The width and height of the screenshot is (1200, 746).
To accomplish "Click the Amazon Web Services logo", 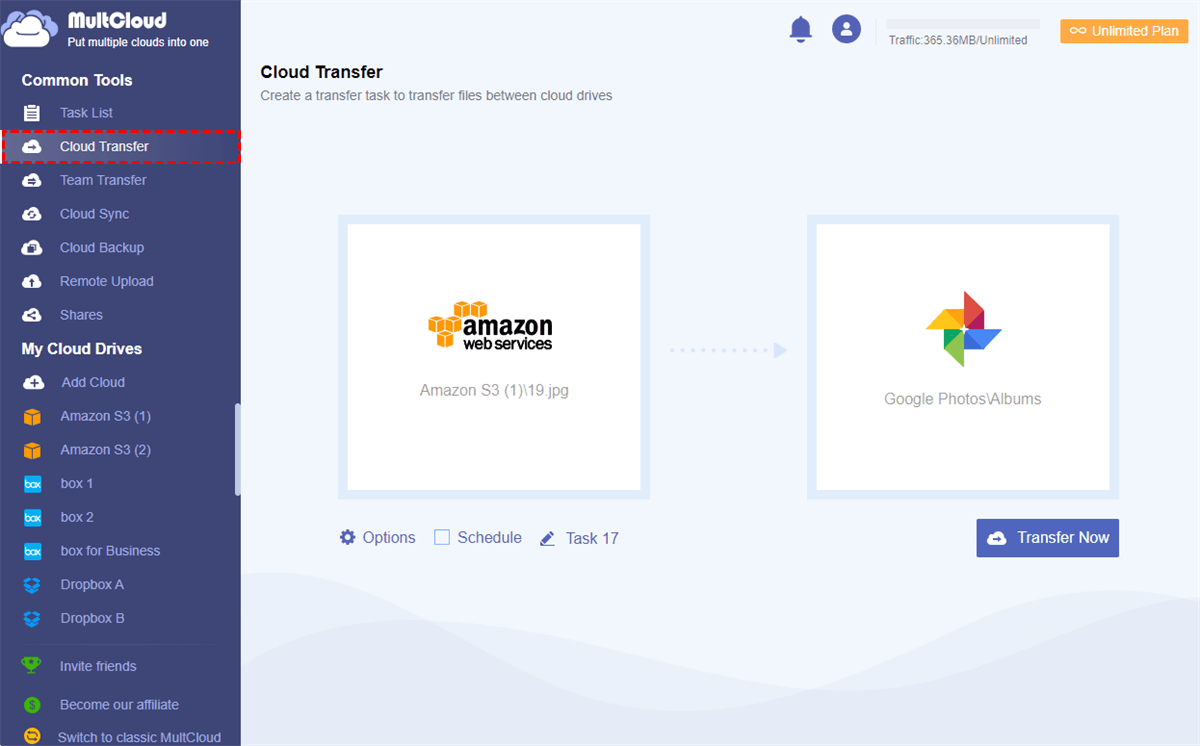I will pos(490,326).
